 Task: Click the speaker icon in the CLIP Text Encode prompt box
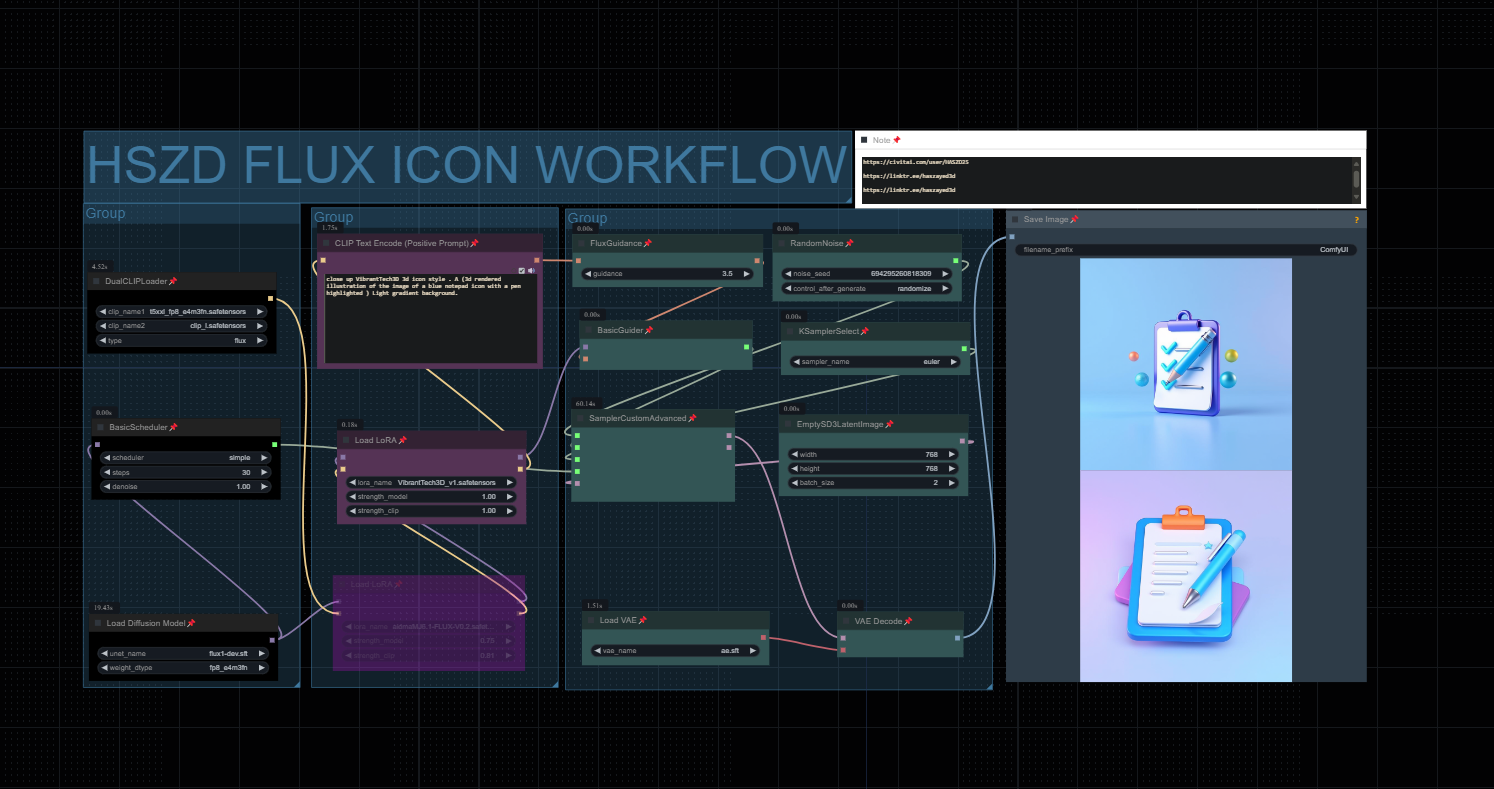[x=531, y=270]
